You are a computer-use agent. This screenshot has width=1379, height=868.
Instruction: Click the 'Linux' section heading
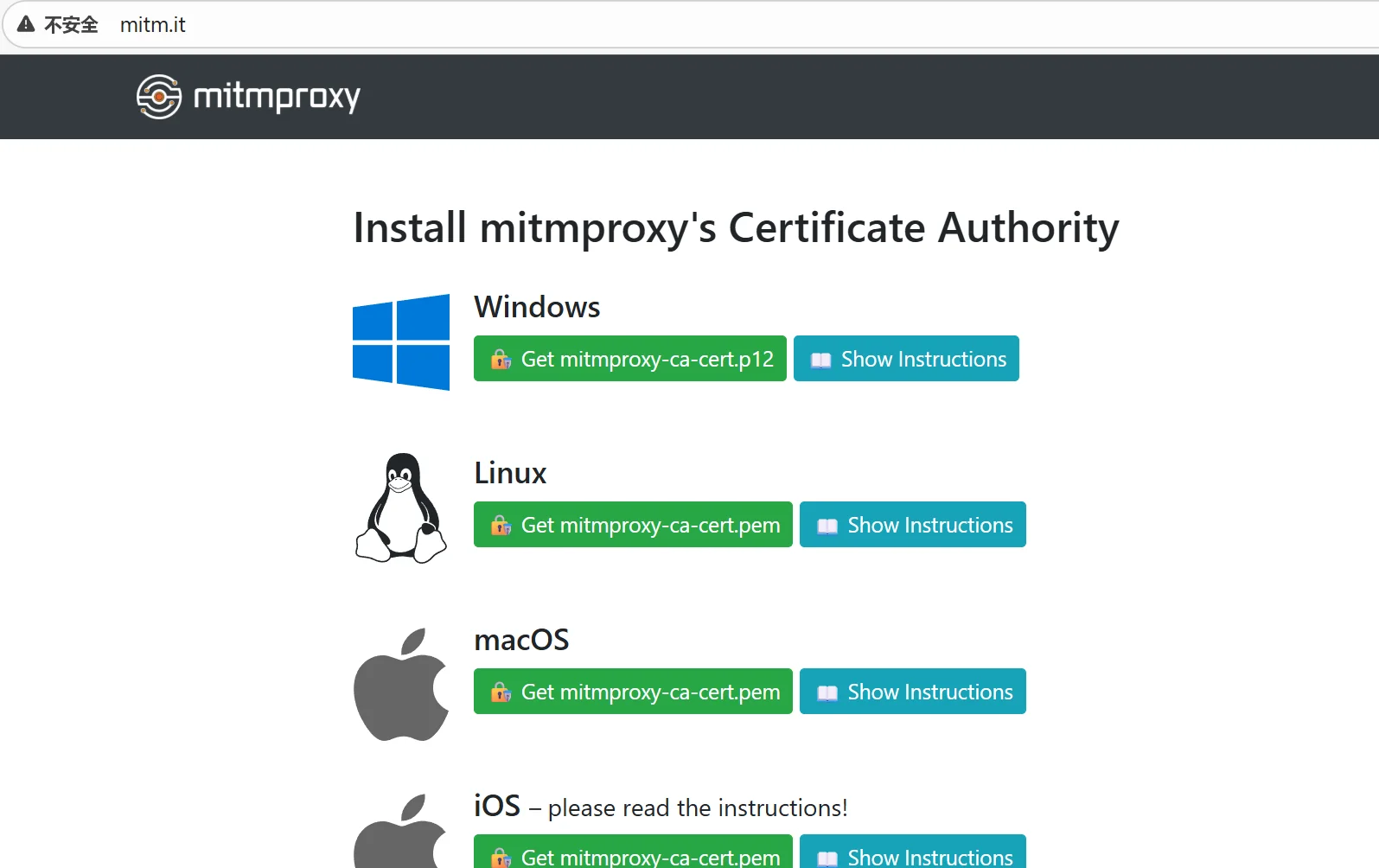(x=510, y=473)
